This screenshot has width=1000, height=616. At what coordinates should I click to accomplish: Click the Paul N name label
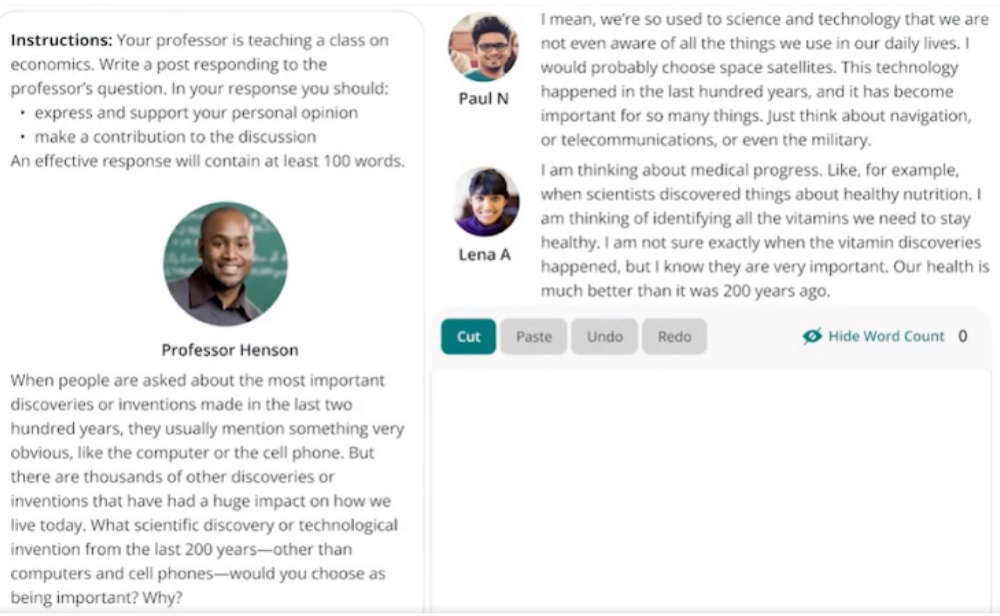(483, 99)
